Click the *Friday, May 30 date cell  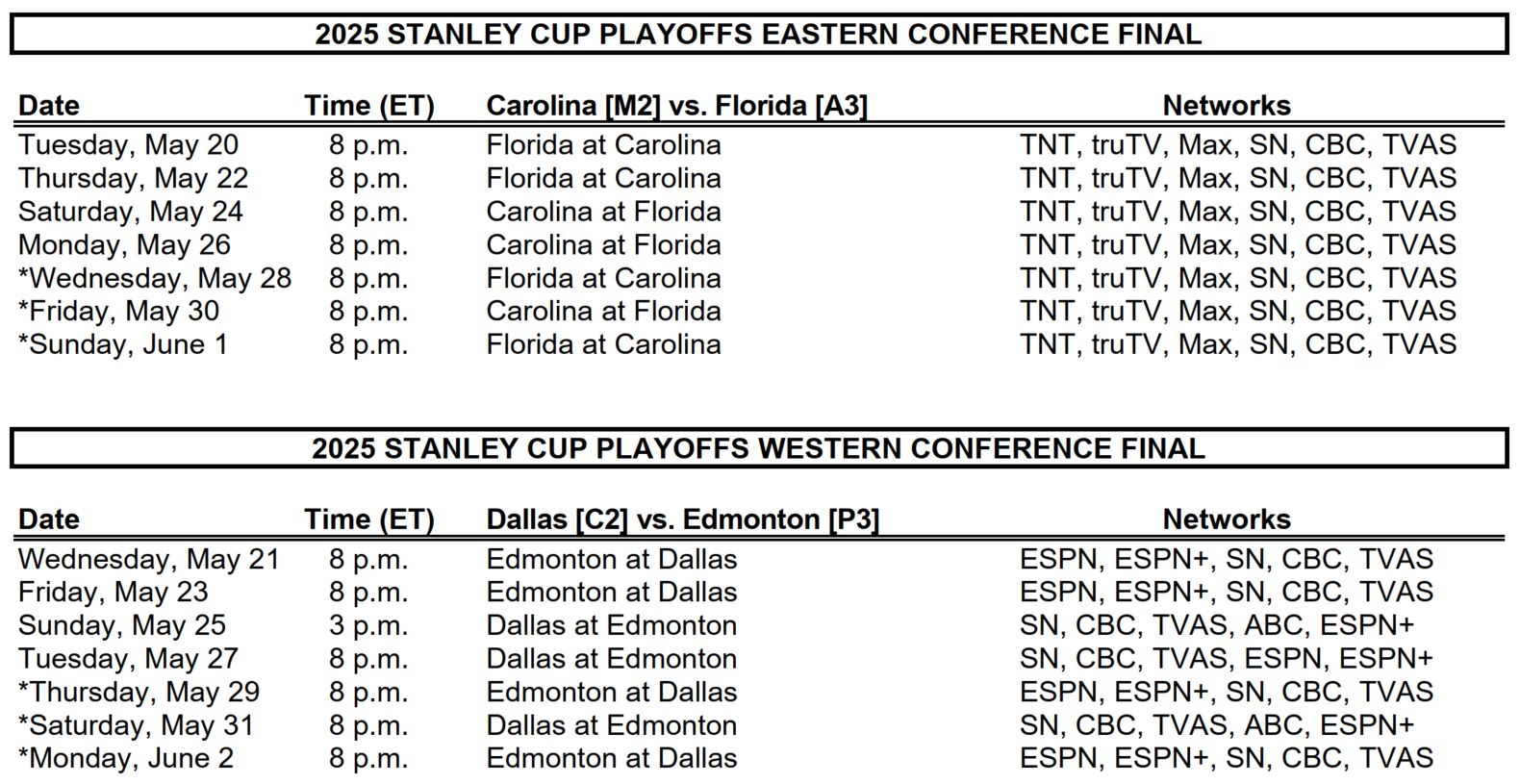coord(118,312)
